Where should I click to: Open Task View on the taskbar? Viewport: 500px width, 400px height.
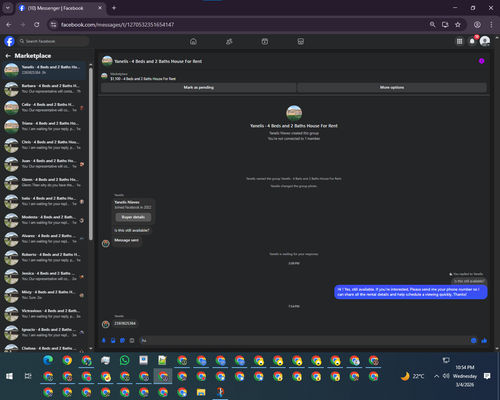click(28, 376)
